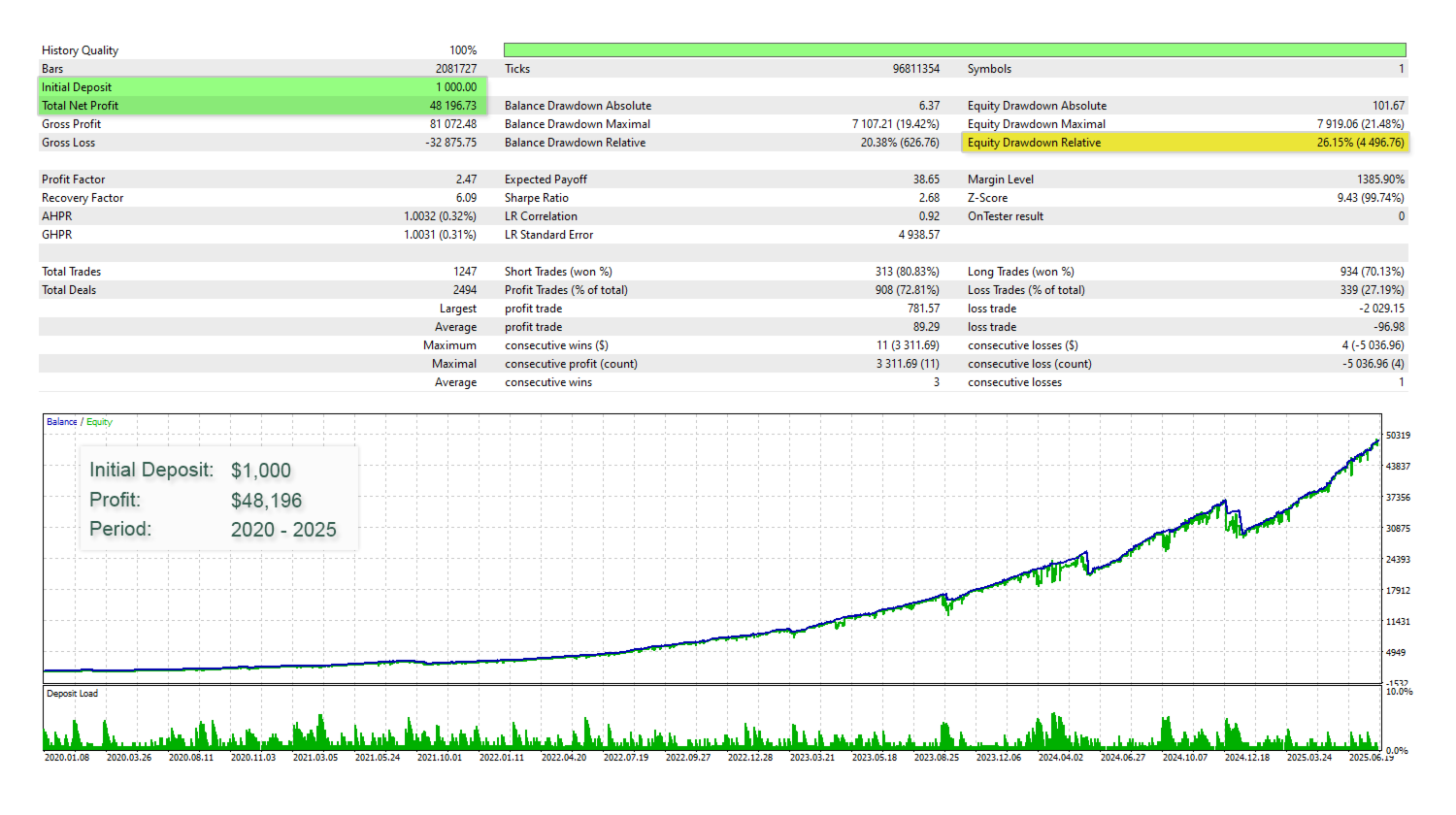Viewport: 1456px width, 815px height.
Task: Click the Average loss trade value -96.98
Action: pyautogui.click(x=1389, y=327)
